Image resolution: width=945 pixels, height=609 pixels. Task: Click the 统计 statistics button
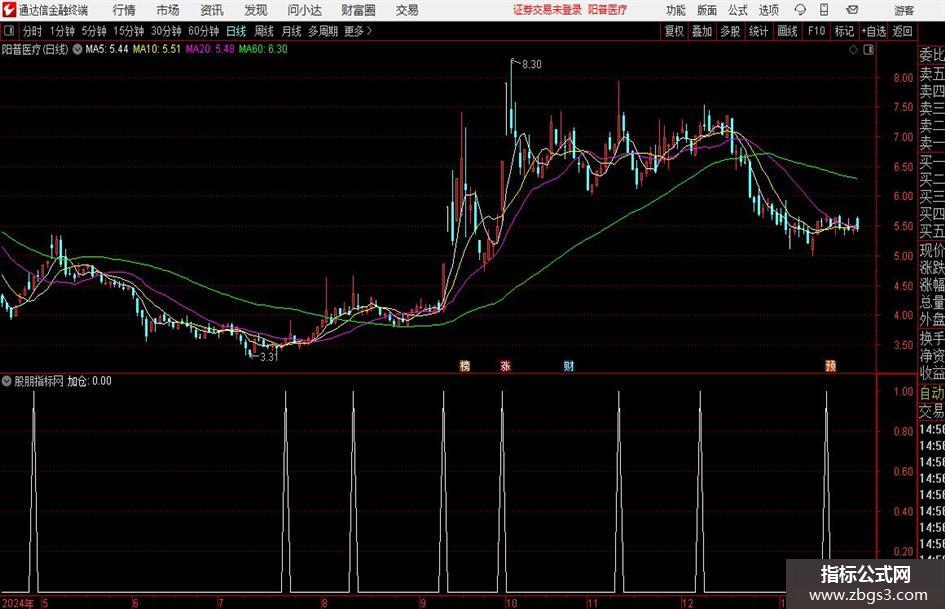758,31
